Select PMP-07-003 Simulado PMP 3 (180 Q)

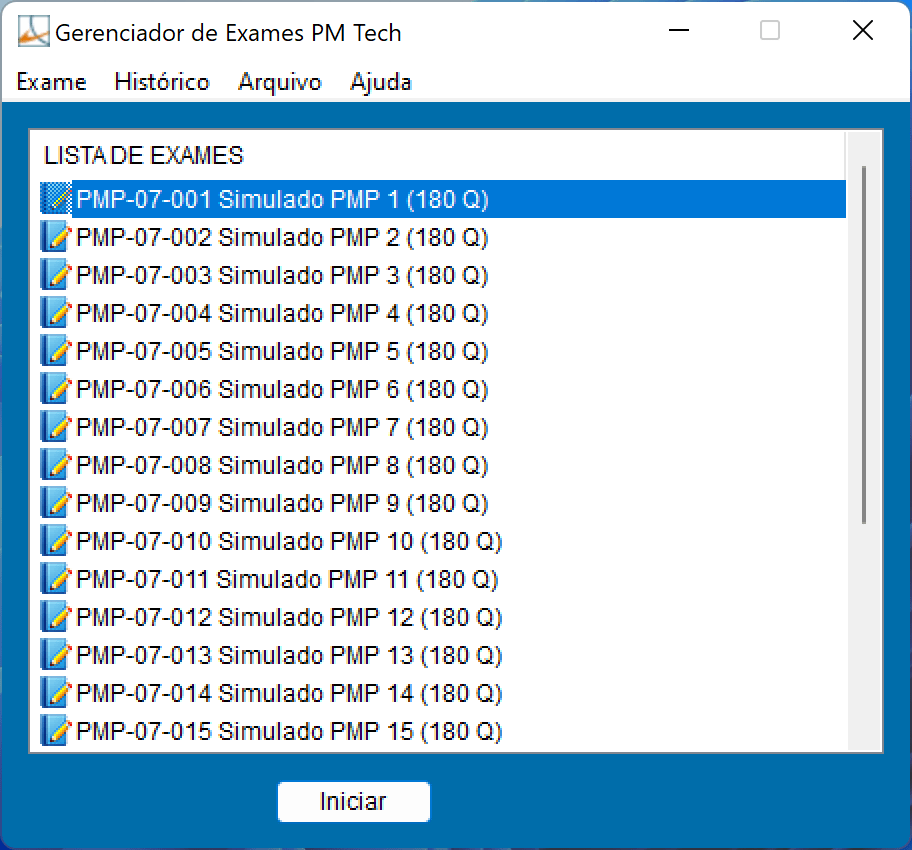pos(282,275)
